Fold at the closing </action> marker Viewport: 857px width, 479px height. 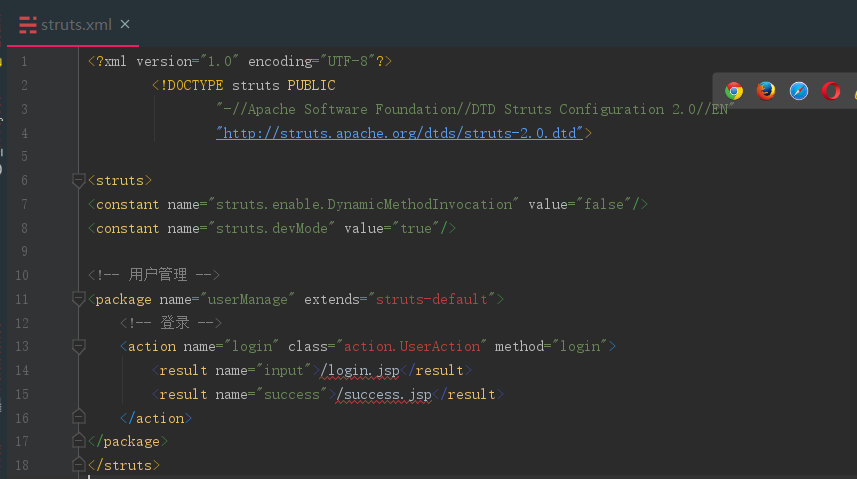[x=78, y=417]
